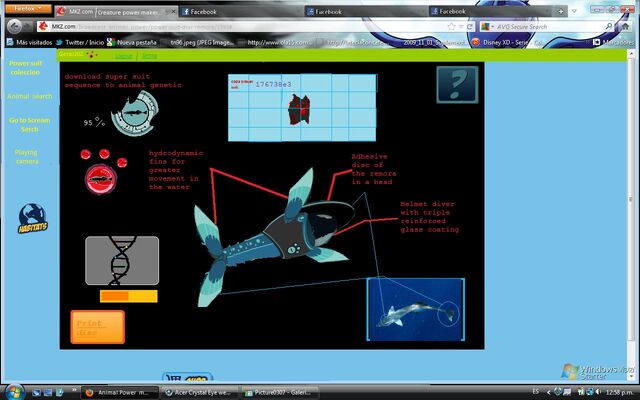
Task: Open Twitter / Inicio bookmark
Action: pos(80,42)
